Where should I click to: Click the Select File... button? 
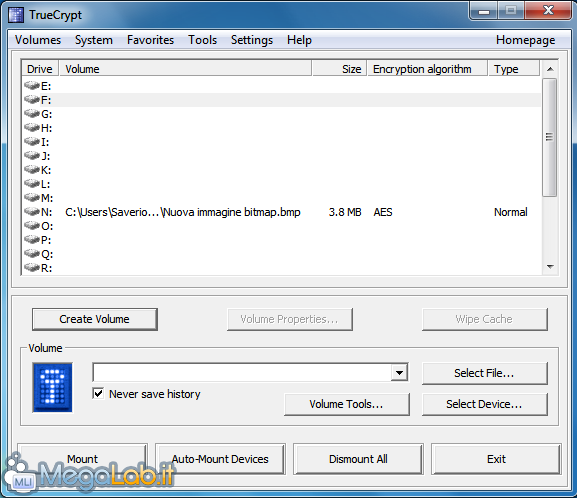[x=484, y=373]
